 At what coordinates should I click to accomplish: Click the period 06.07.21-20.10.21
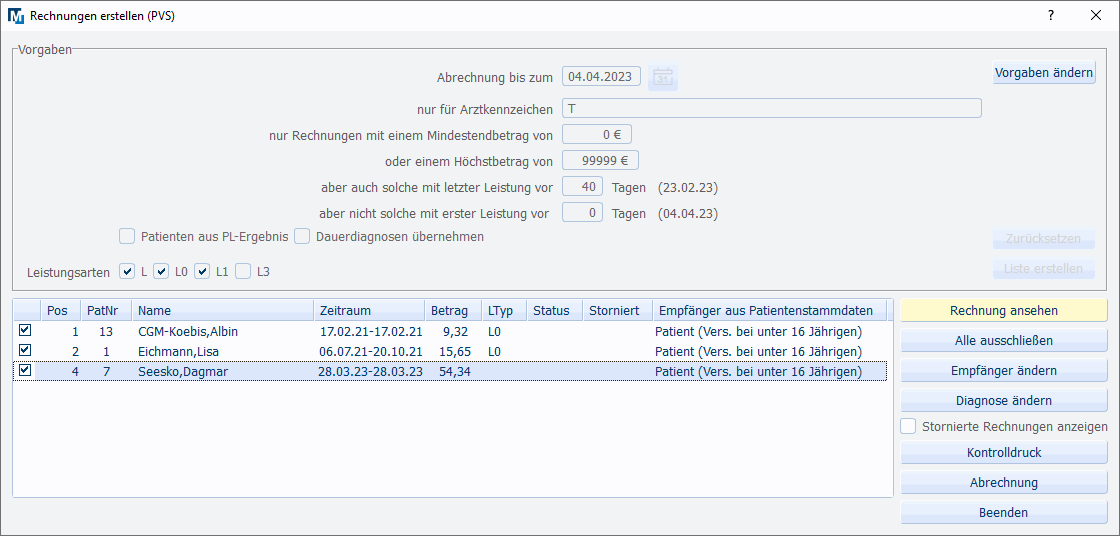click(371, 352)
